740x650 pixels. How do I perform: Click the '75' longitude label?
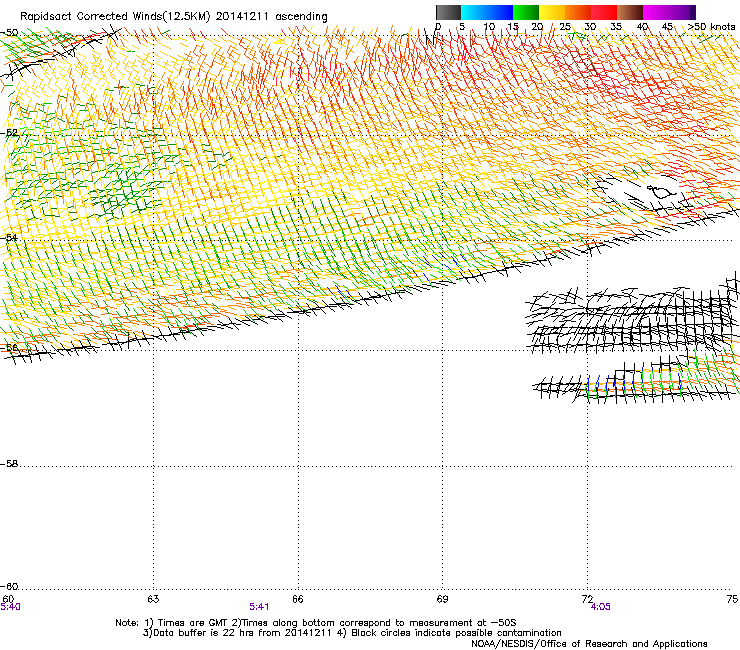tap(732, 599)
